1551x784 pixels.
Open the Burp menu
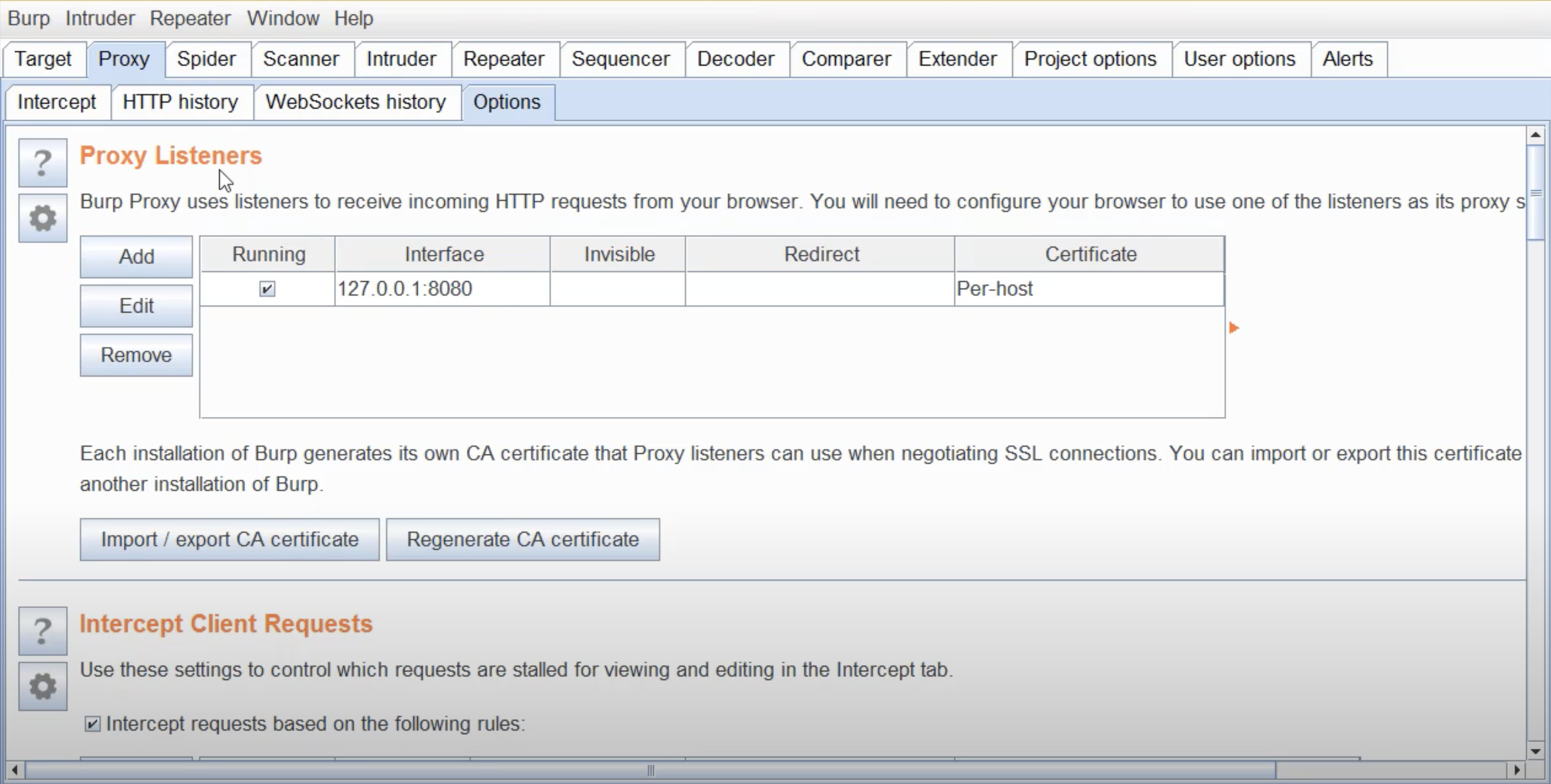pos(28,19)
